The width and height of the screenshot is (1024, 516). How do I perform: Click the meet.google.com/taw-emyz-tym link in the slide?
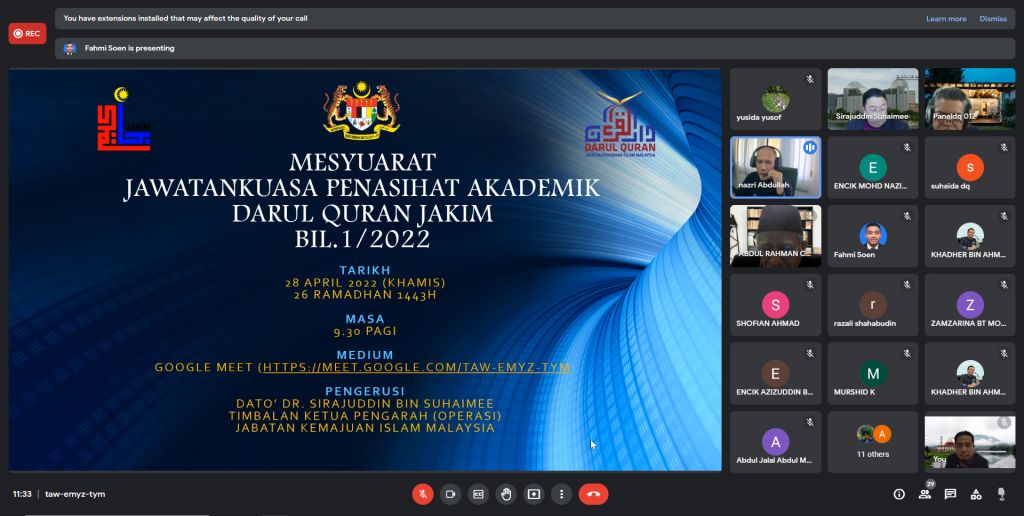point(417,368)
